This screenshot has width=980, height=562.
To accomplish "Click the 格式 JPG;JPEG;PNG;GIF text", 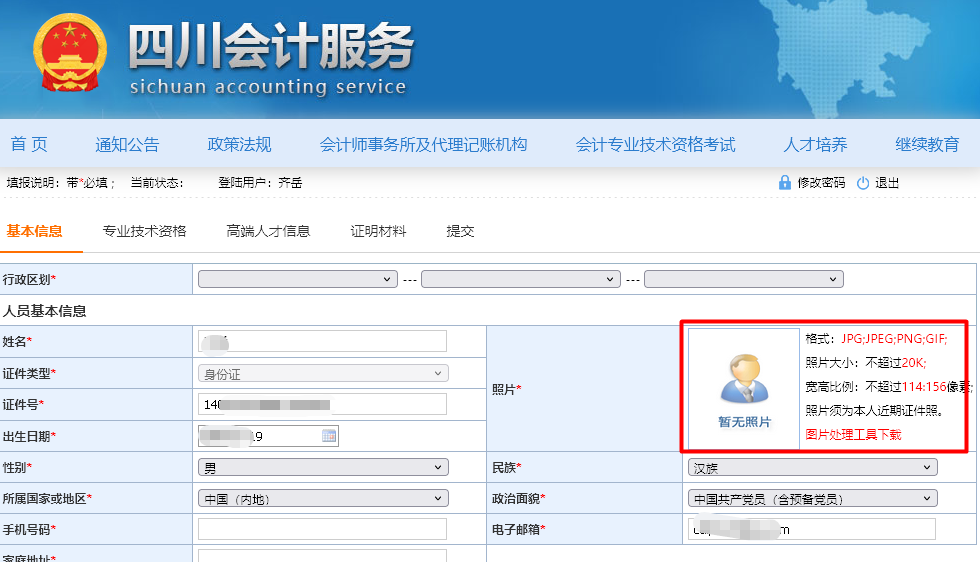I will point(876,339).
